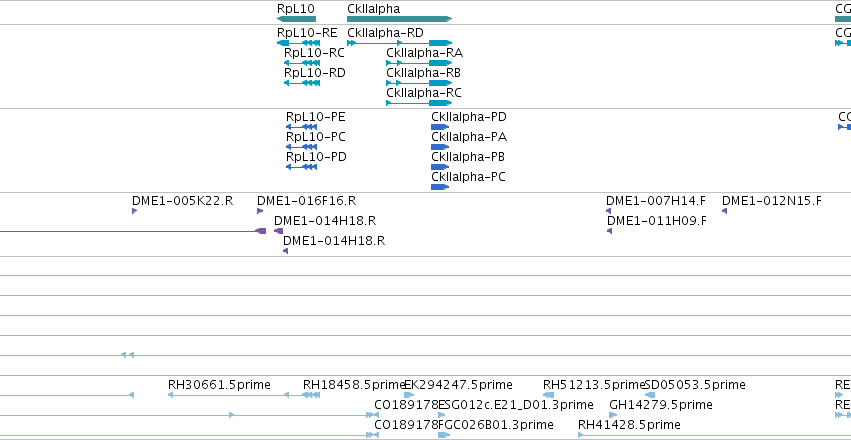This screenshot has width=851, height=440.
Task: Click the RpL10 gene name label
Action: click(x=295, y=9)
